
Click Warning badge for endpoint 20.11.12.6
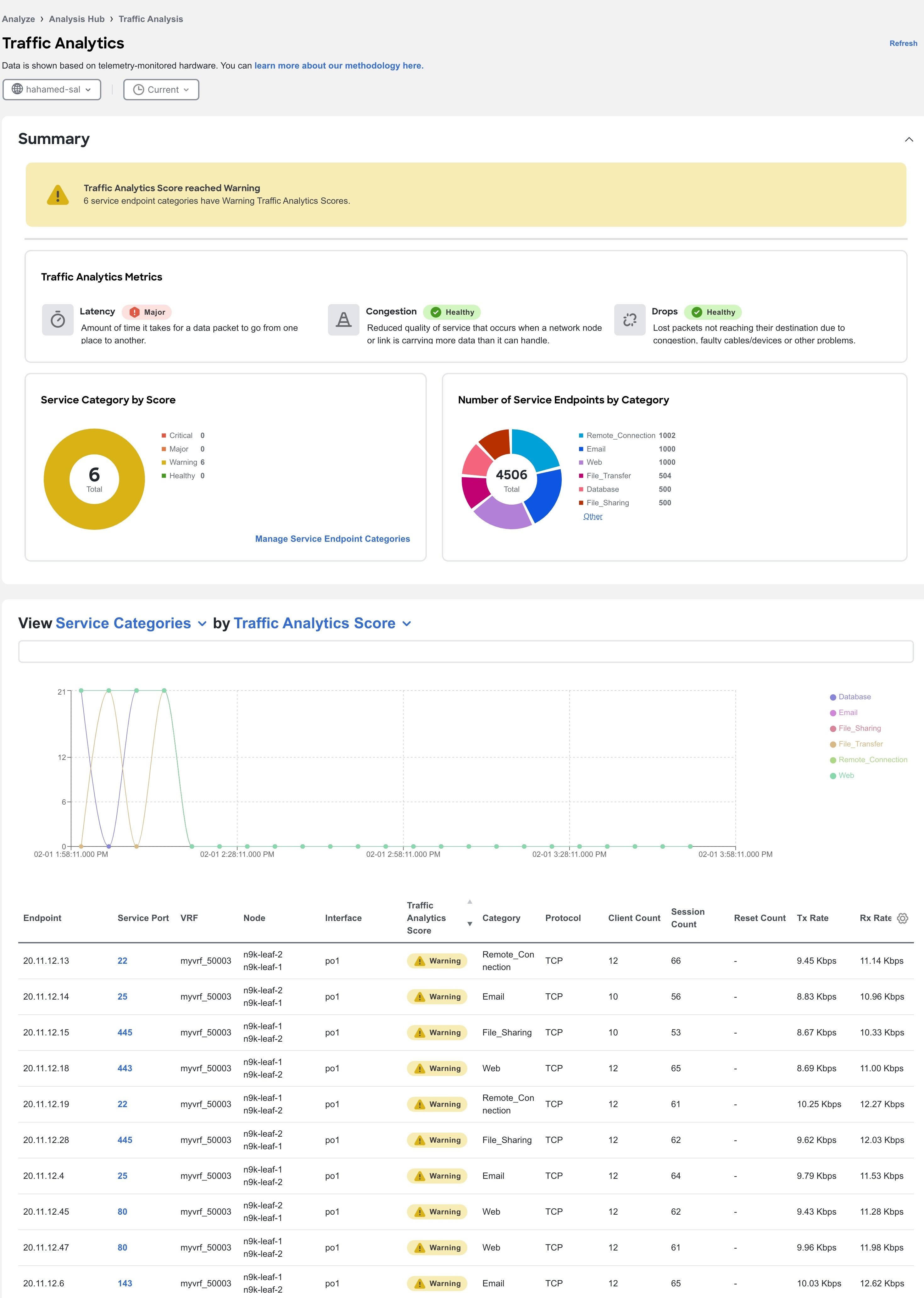point(437,1283)
